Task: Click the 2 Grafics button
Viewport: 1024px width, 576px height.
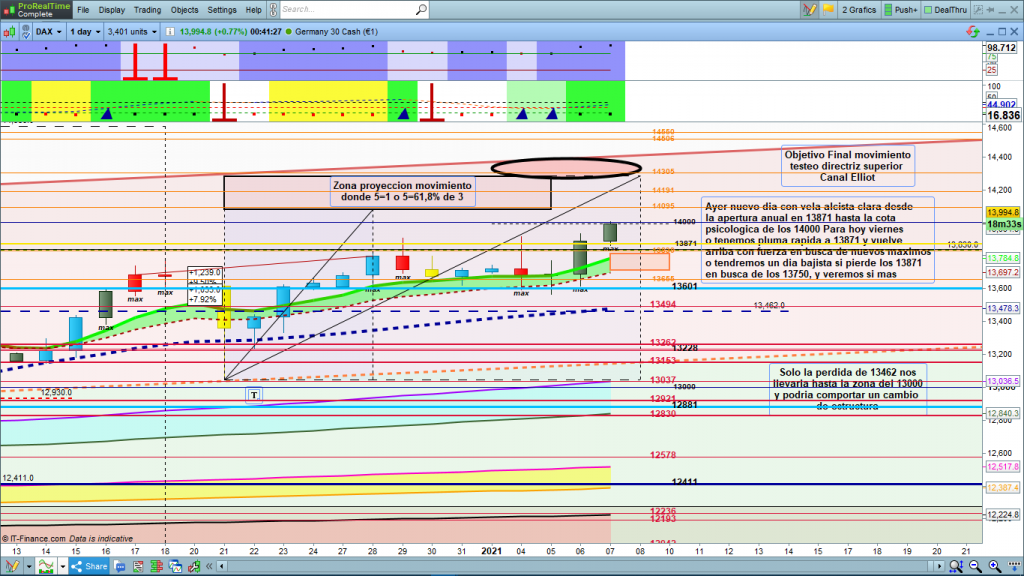Action: 856,10
